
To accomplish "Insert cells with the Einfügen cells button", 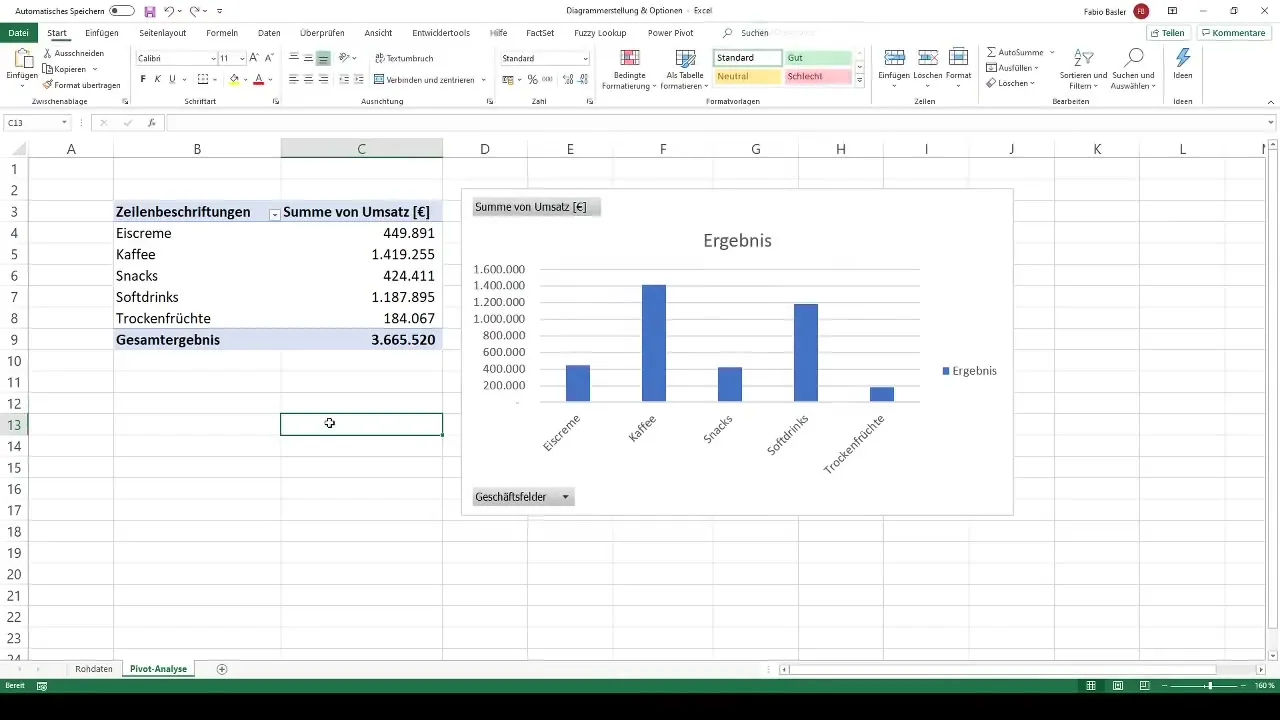I will pyautogui.click(x=894, y=68).
